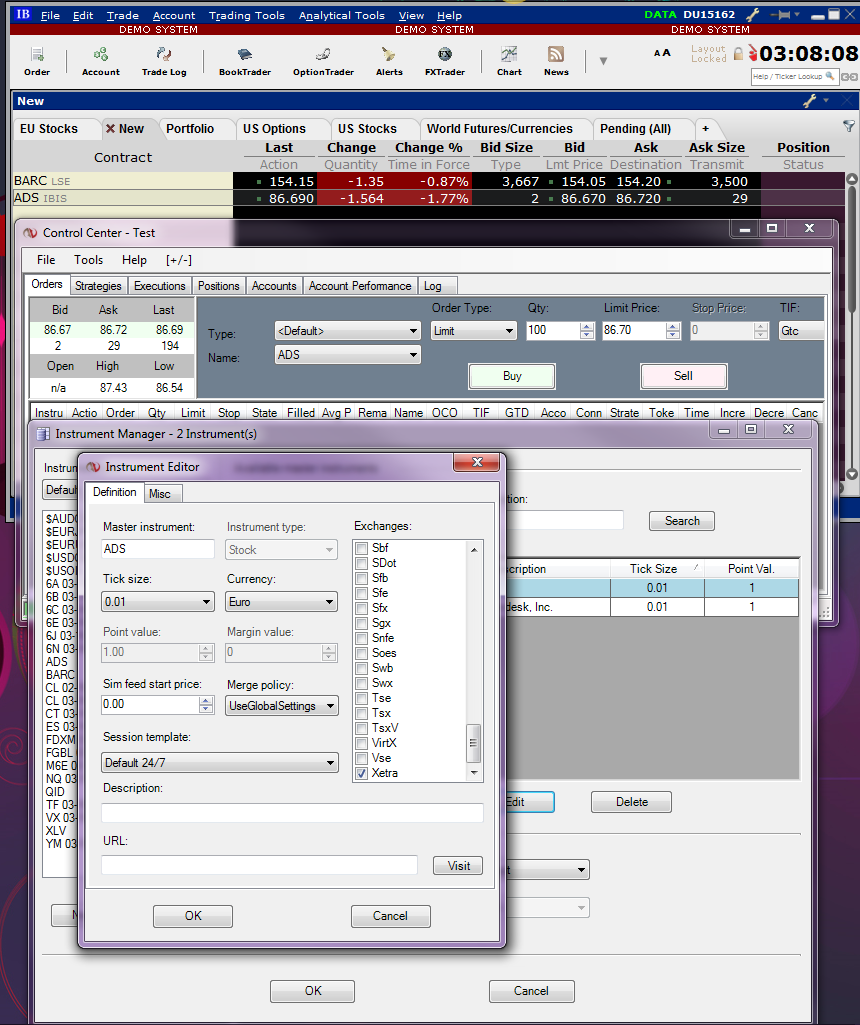Click the exchanges list scrollbar thumb
The image size is (860, 1025).
point(474,743)
